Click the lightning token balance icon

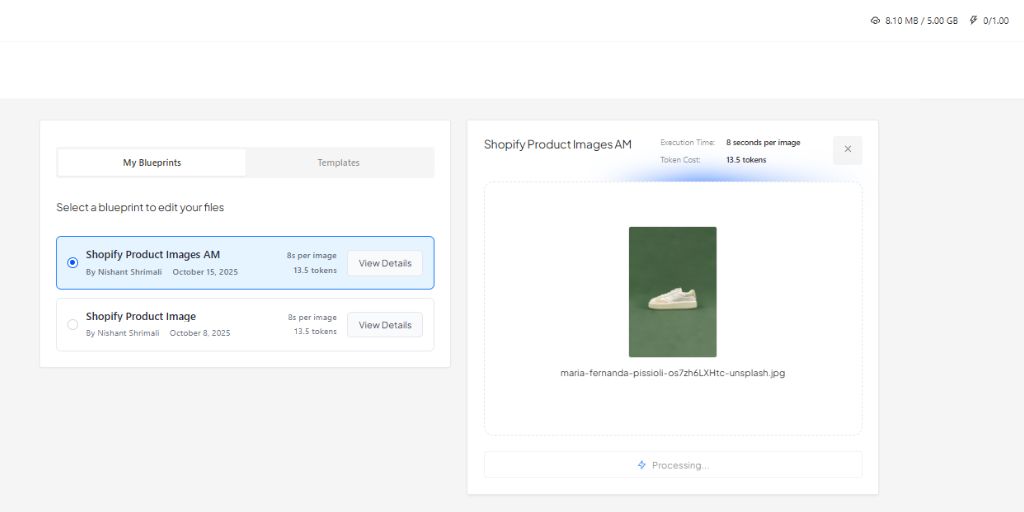pyautogui.click(x=973, y=21)
